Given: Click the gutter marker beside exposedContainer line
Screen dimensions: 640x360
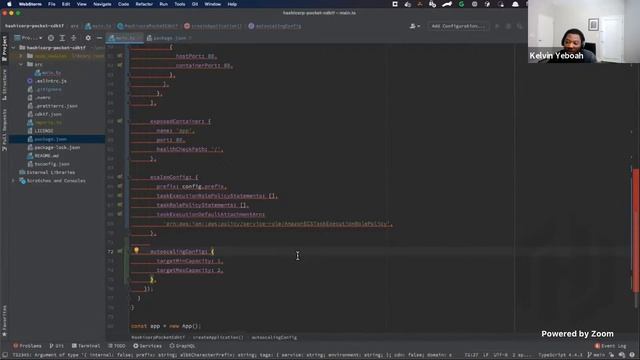Looking at the screenshot, I should click(x=120, y=121).
